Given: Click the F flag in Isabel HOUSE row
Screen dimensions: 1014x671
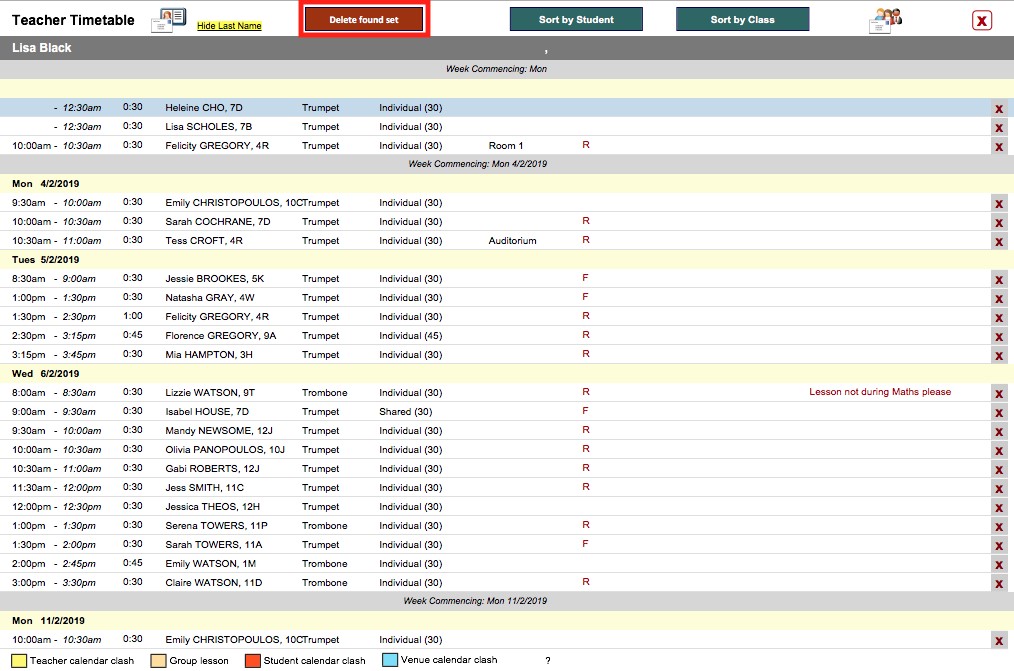Looking at the screenshot, I should point(585,410).
